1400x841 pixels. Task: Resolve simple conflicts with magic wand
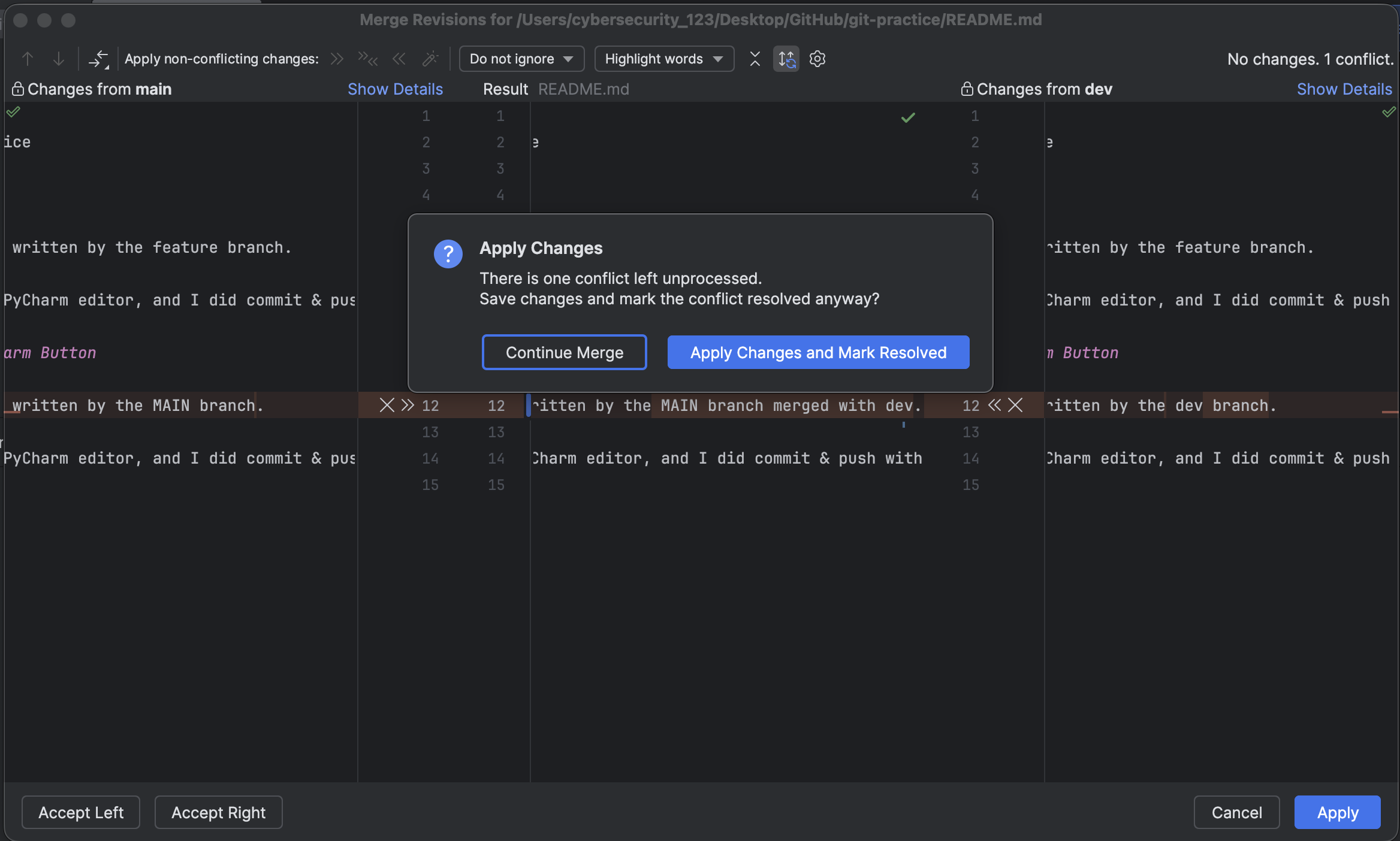(x=430, y=59)
